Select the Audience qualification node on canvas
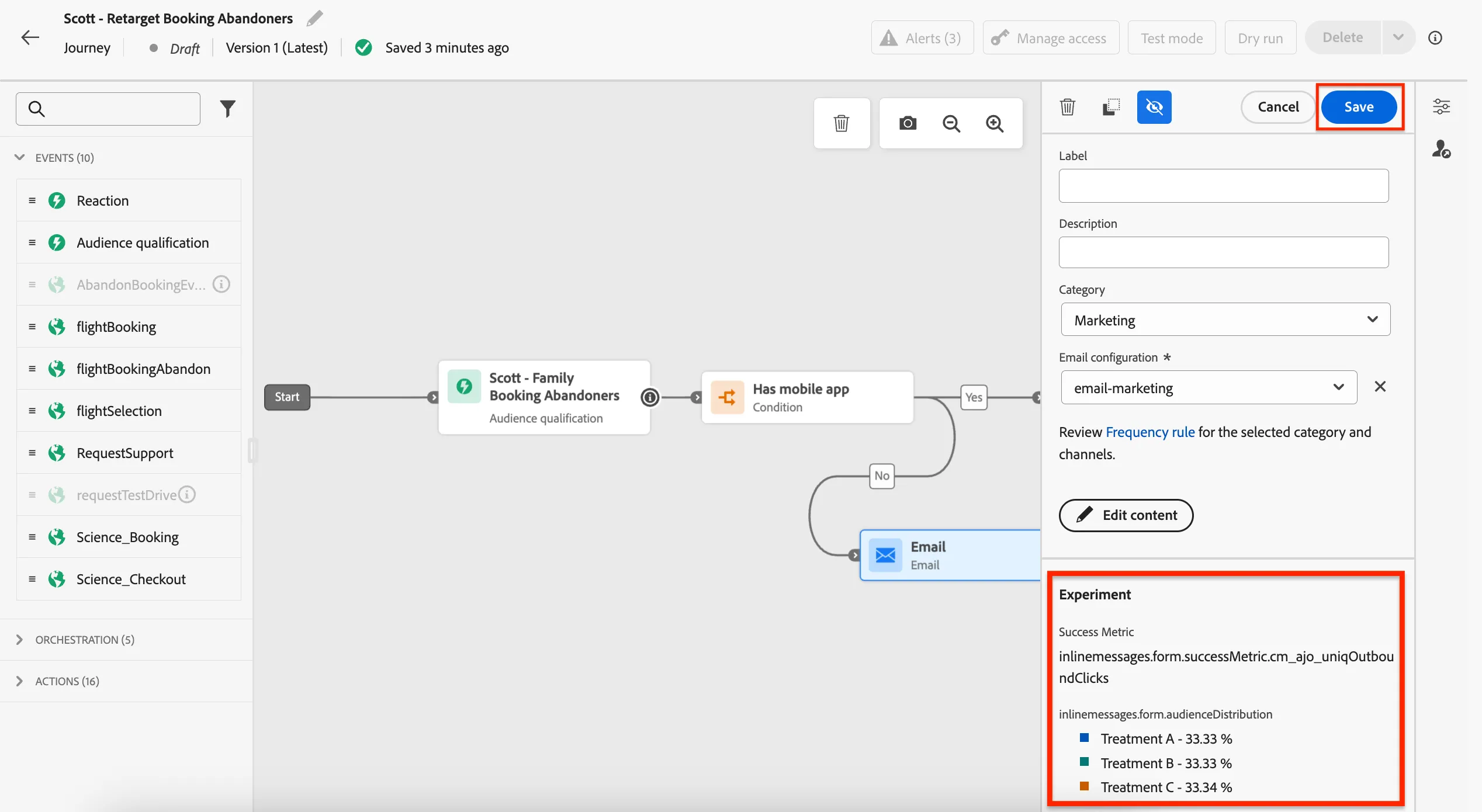 point(544,397)
